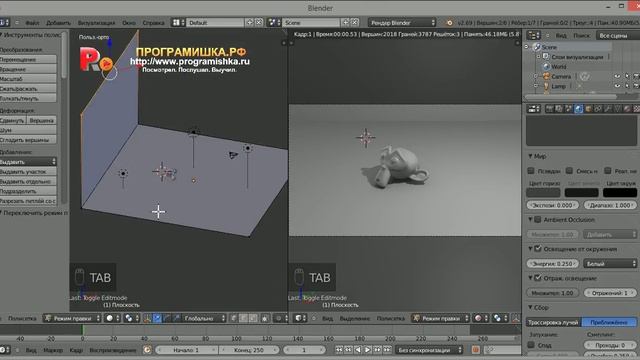Toggle Camera visibility eye in outliner
Screen dimensions: 640x360
(617, 76)
